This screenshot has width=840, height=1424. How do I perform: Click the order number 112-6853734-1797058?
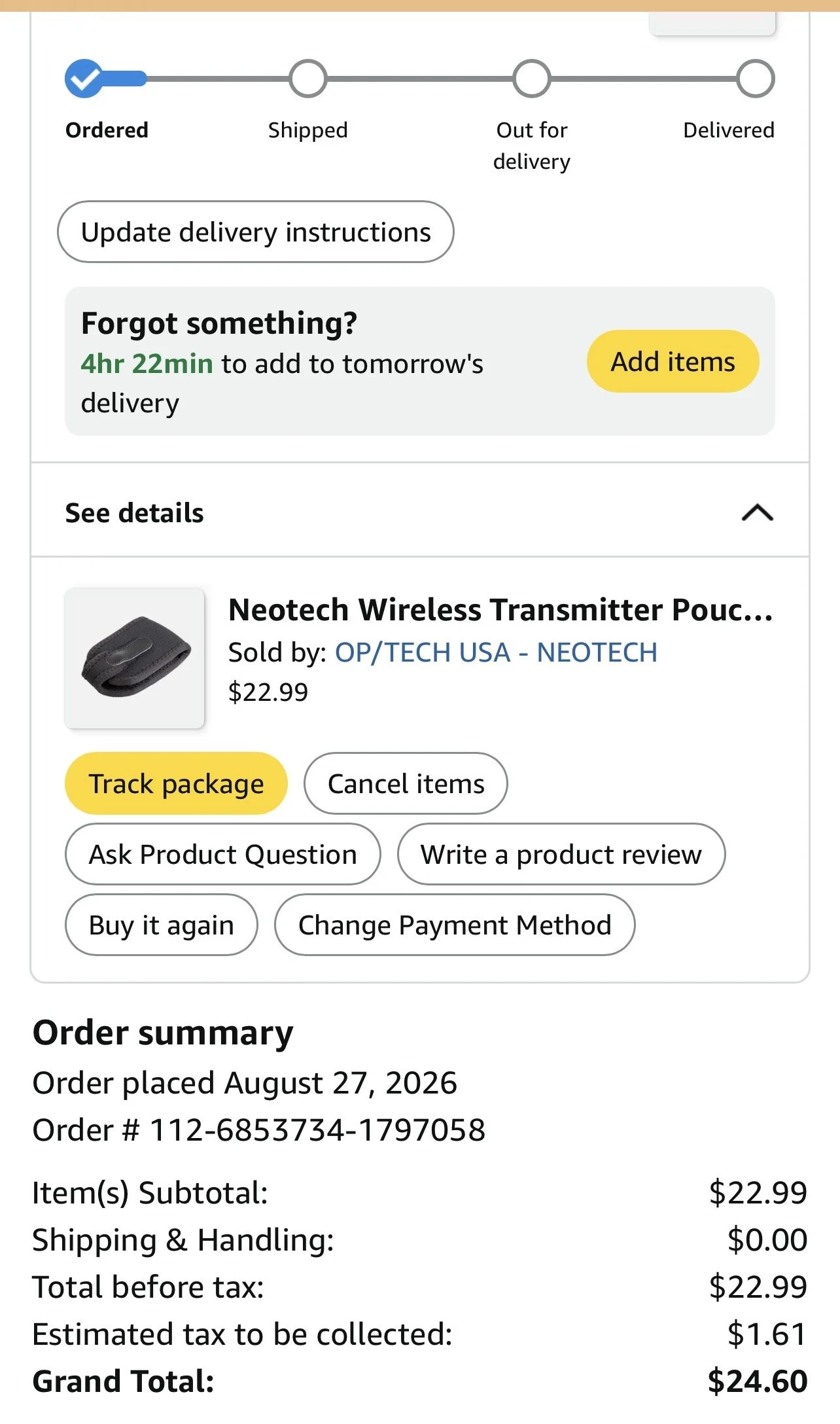coord(318,1130)
